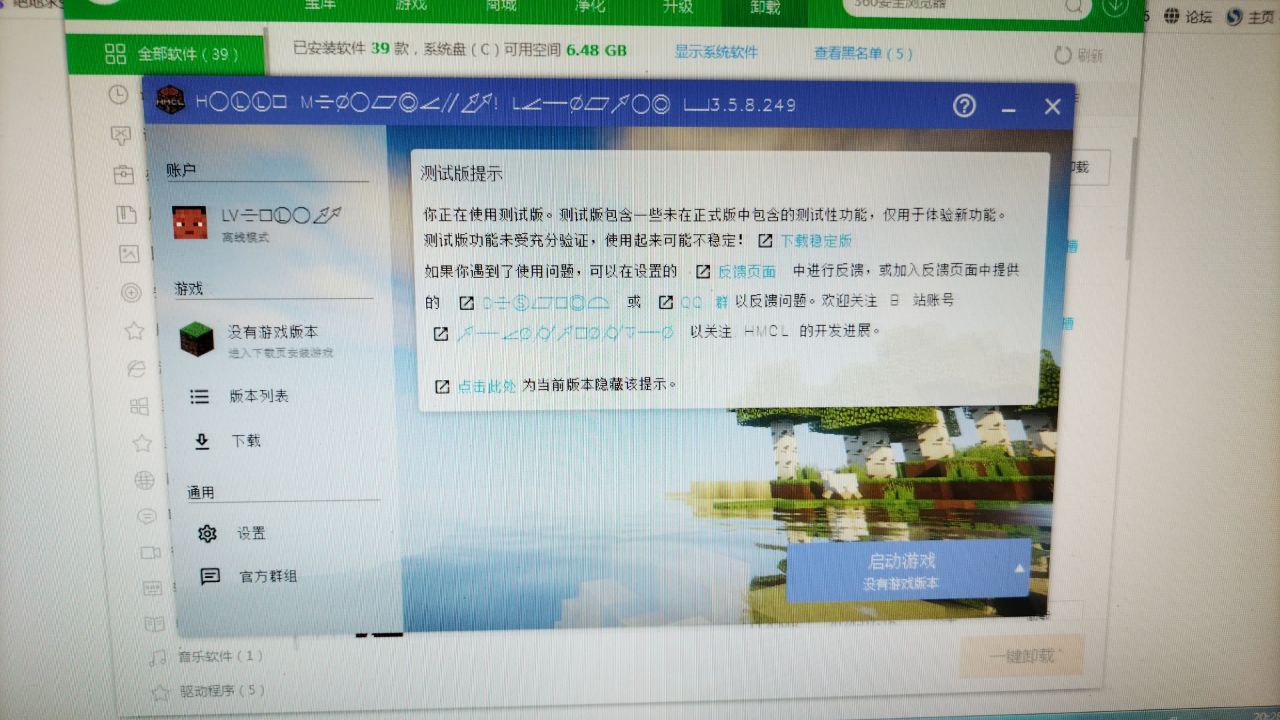Click the grass block game version icon
Screen dimensions: 1280x720
tap(197, 340)
